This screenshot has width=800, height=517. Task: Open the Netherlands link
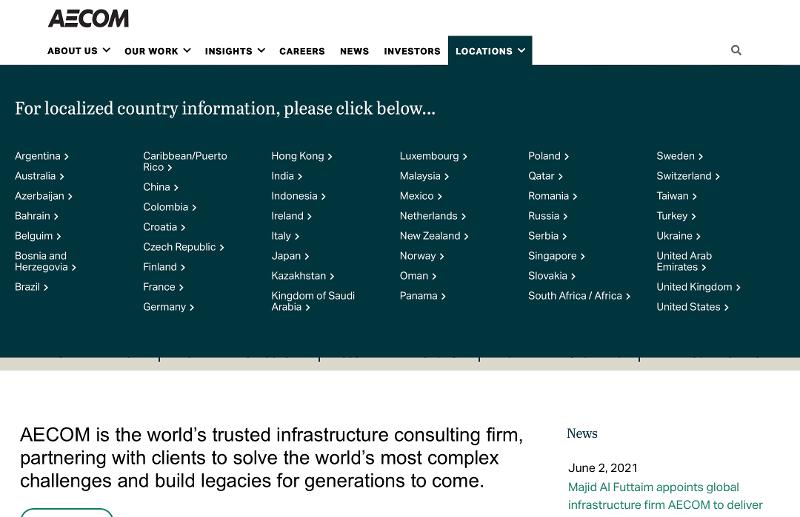click(x=433, y=216)
